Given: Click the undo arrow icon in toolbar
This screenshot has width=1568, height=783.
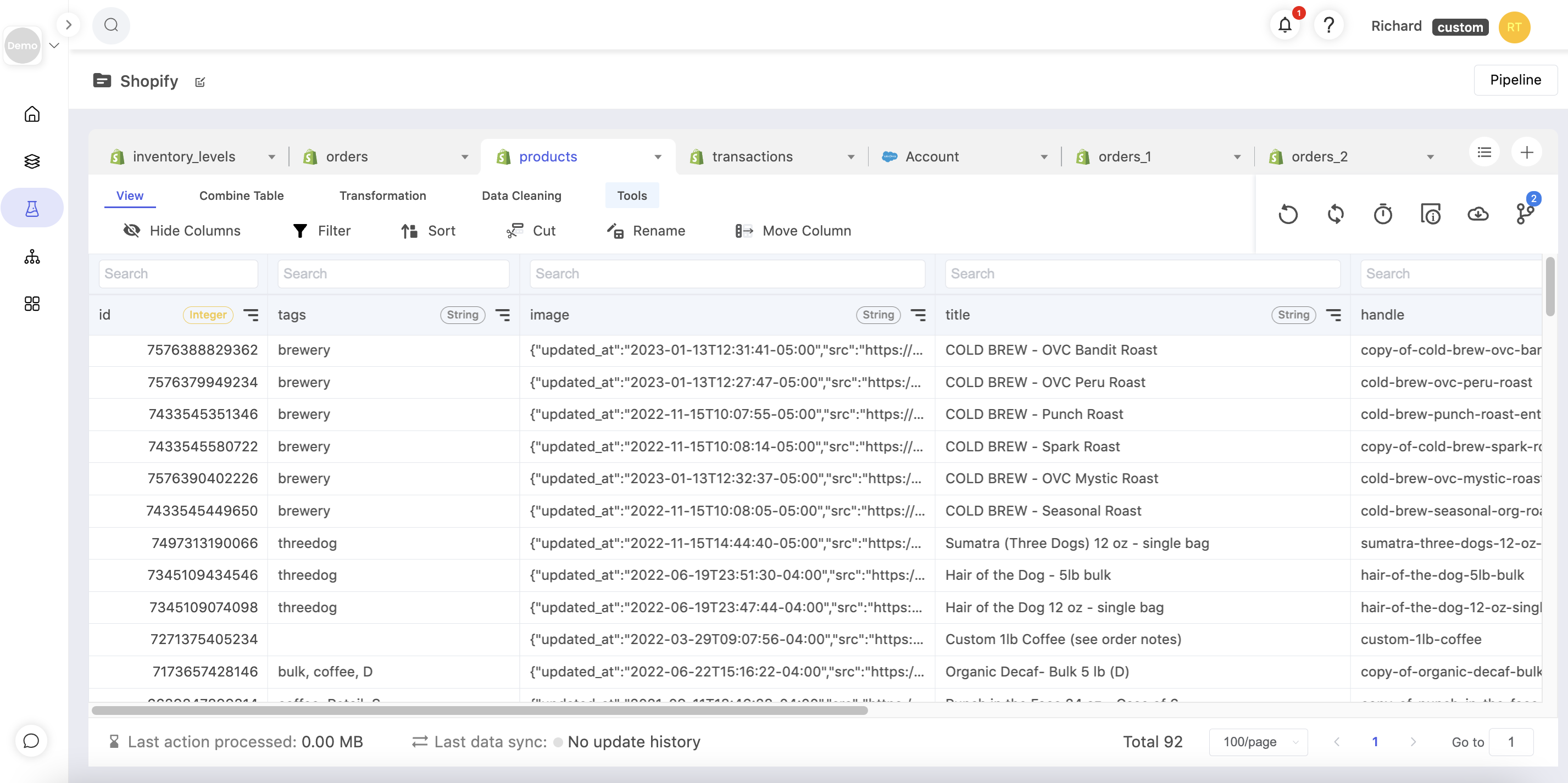Looking at the screenshot, I should tap(1288, 214).
